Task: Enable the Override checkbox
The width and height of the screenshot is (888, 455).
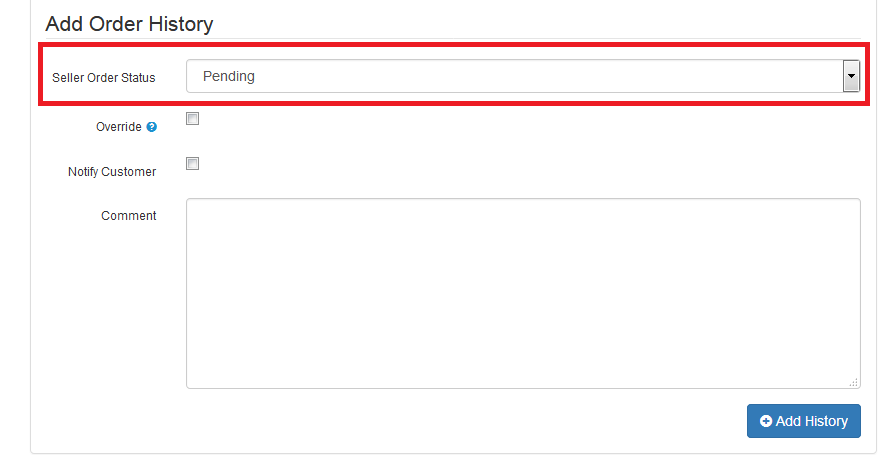Action: 193,118
